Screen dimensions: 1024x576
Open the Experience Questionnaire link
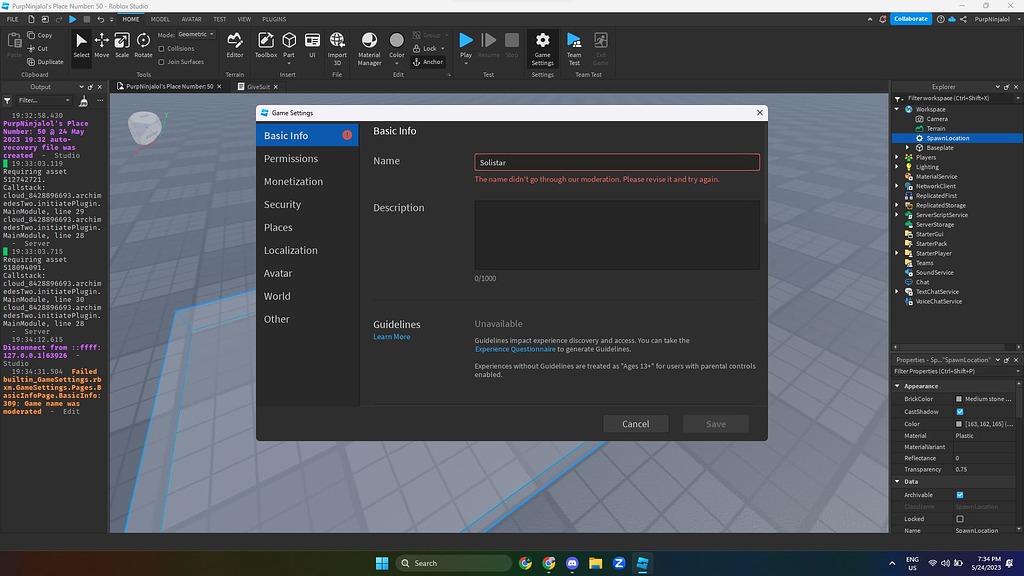coord(514,349)
